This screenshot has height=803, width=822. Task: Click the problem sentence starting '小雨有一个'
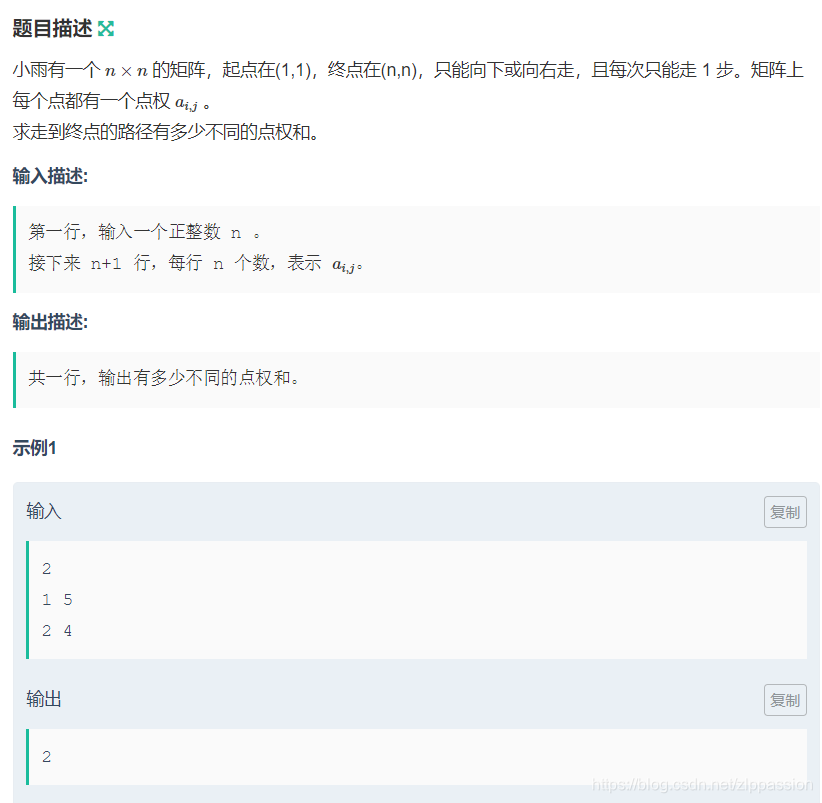pos(408,85)
